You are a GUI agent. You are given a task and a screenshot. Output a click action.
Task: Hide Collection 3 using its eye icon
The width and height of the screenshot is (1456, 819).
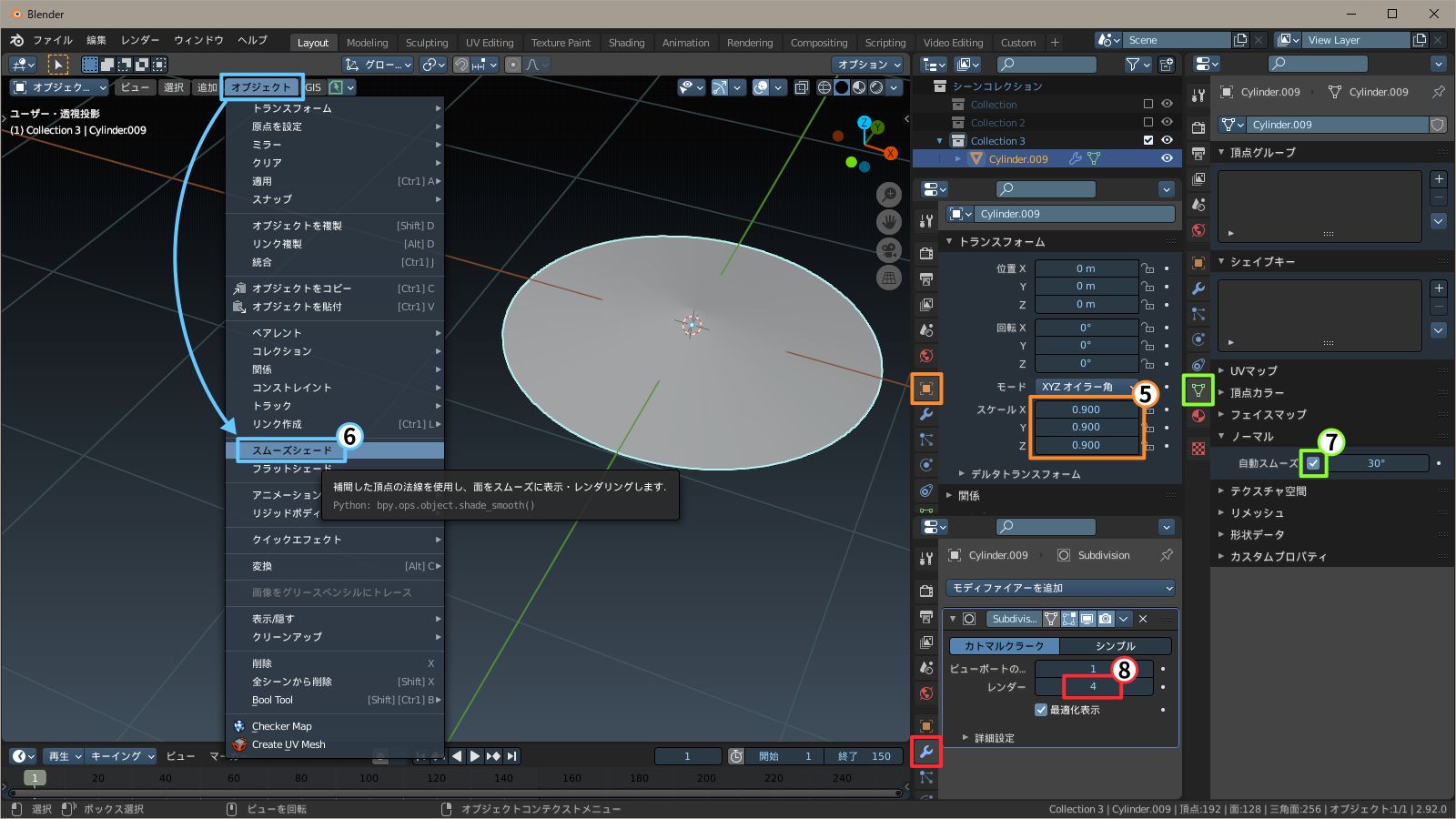(1167, 140)
